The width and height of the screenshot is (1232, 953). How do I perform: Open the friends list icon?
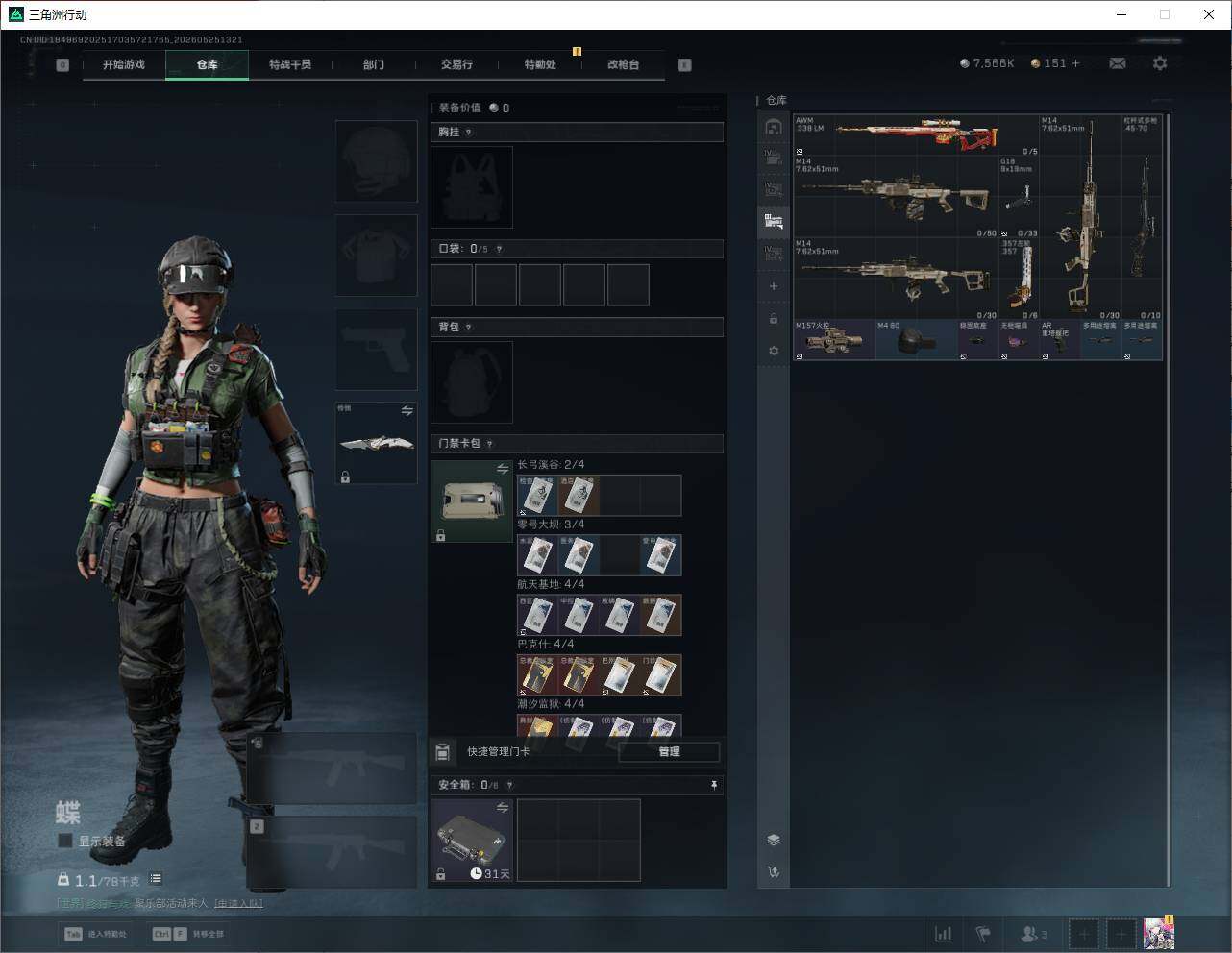[1034, 934]
